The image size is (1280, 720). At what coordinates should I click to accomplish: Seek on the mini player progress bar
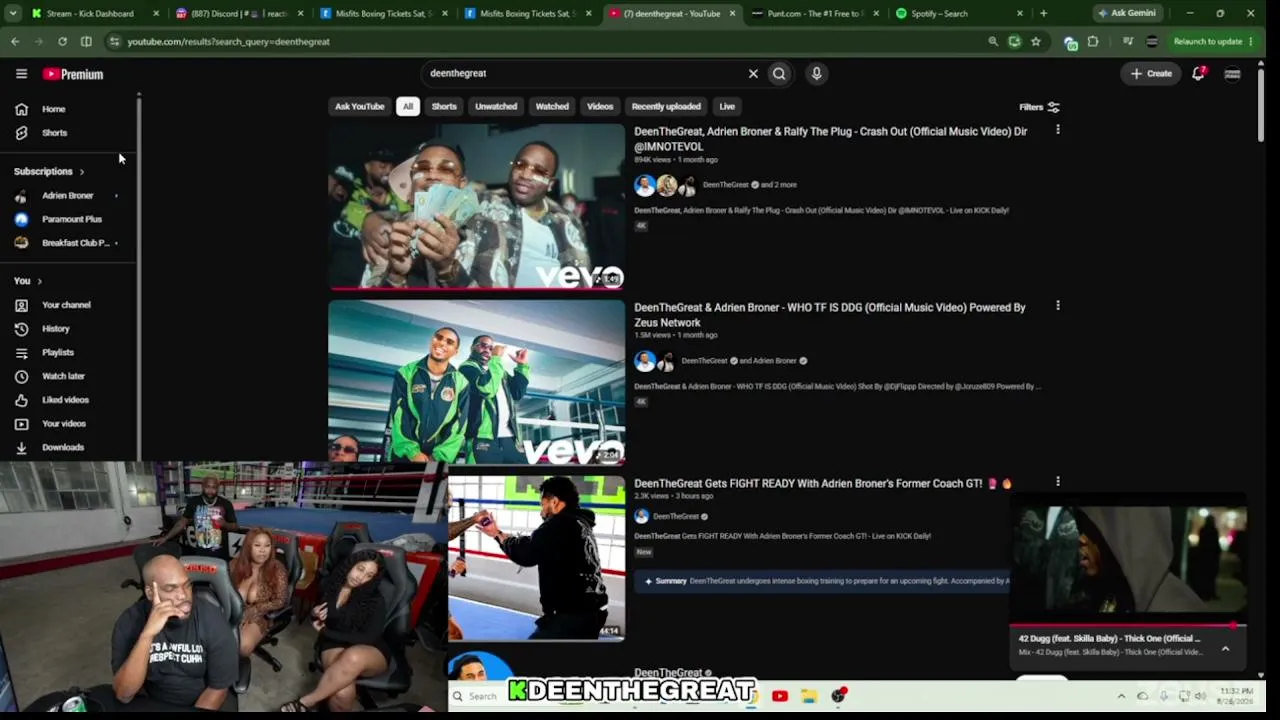coord(1128,625)
